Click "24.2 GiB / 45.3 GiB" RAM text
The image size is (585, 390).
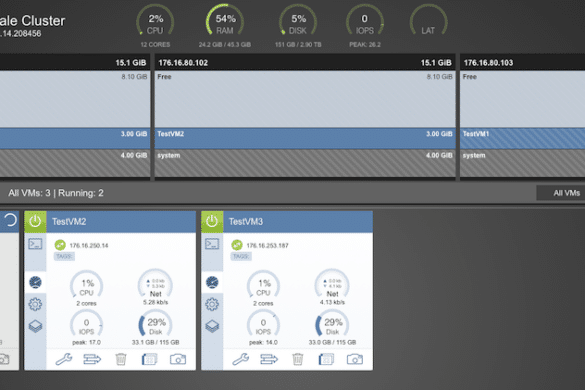click(225, 45)
